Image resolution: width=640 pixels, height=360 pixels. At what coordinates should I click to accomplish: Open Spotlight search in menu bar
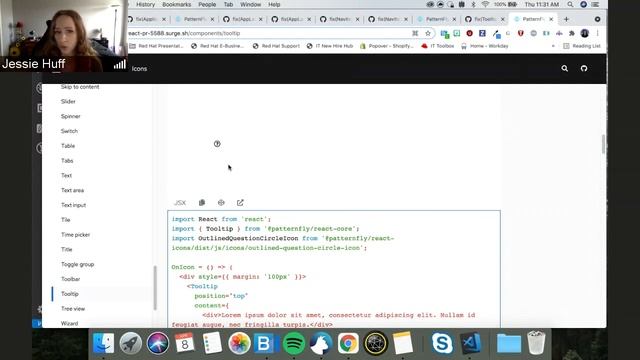(570, 4)
